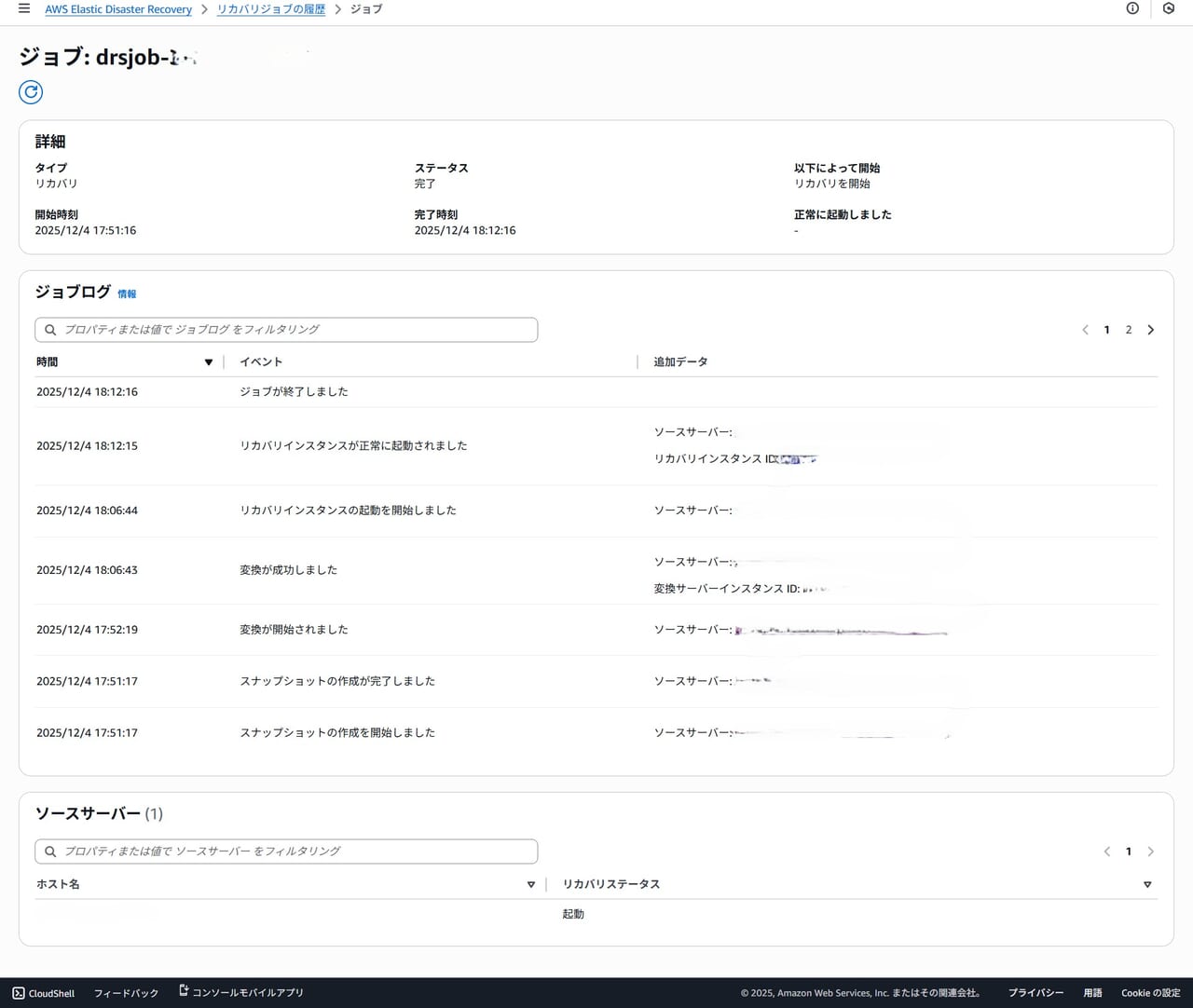Viewport: 1193px width, 1008px height.
Task: Click the refresh job icon
Action: coord(31,92)
